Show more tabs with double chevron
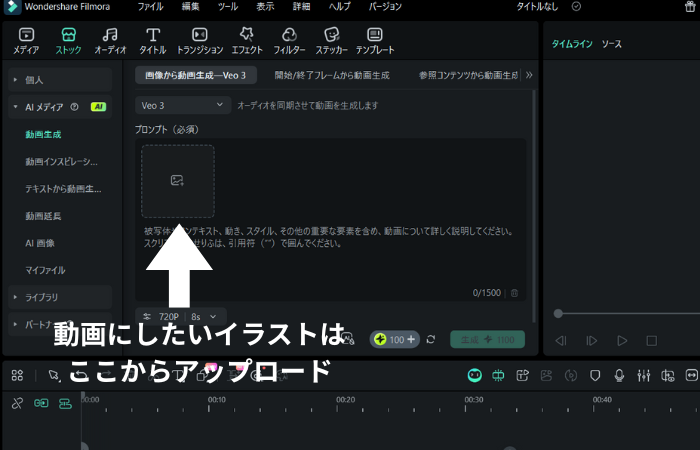The image size is (700, 450). click(529, 75)
